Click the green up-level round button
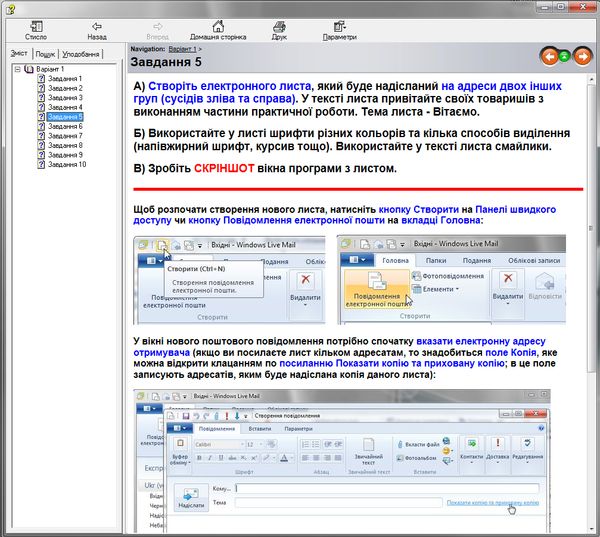 click(x=564, y=57)
